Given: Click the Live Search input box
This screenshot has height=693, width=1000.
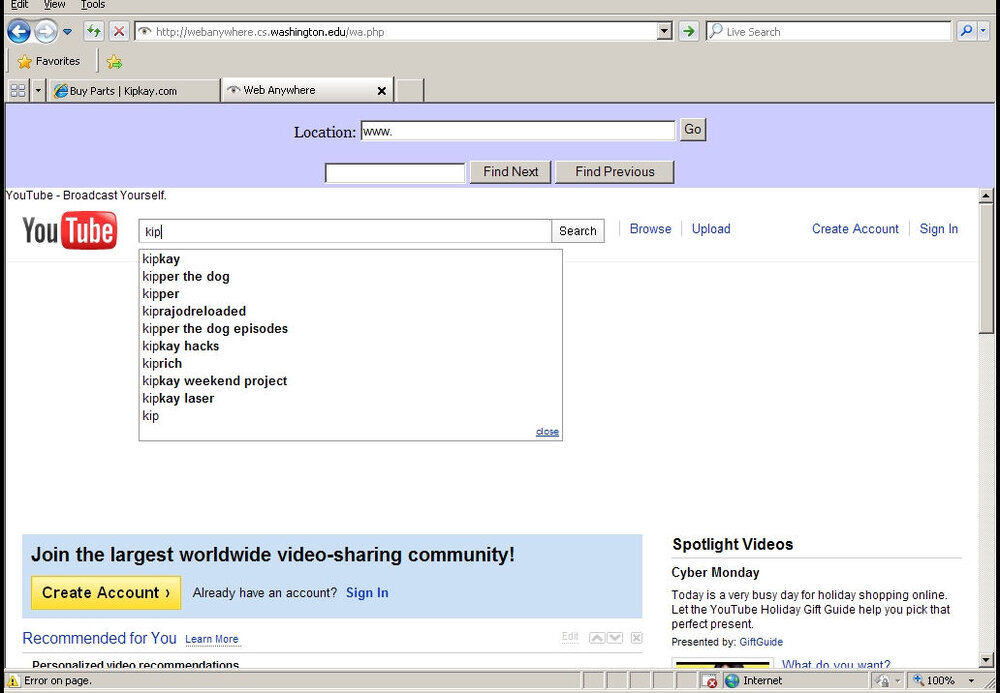Looking at the screenshot, I should (x=829, y=31).
